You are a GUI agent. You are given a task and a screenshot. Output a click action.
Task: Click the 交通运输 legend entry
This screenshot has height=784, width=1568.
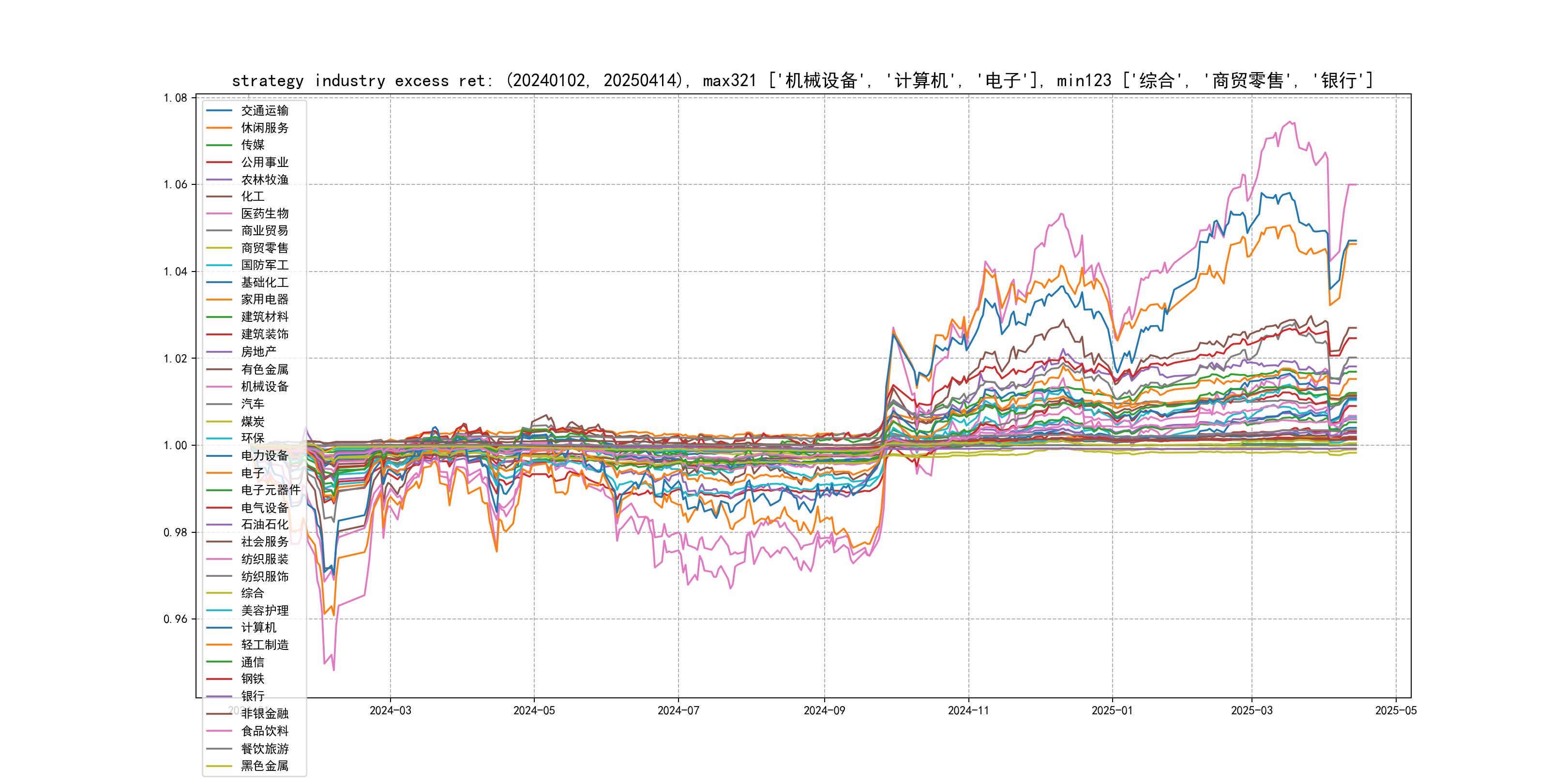click(264, 111)
